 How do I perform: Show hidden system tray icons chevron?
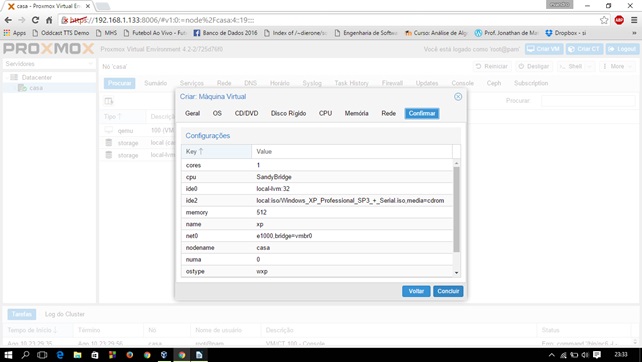552,355
